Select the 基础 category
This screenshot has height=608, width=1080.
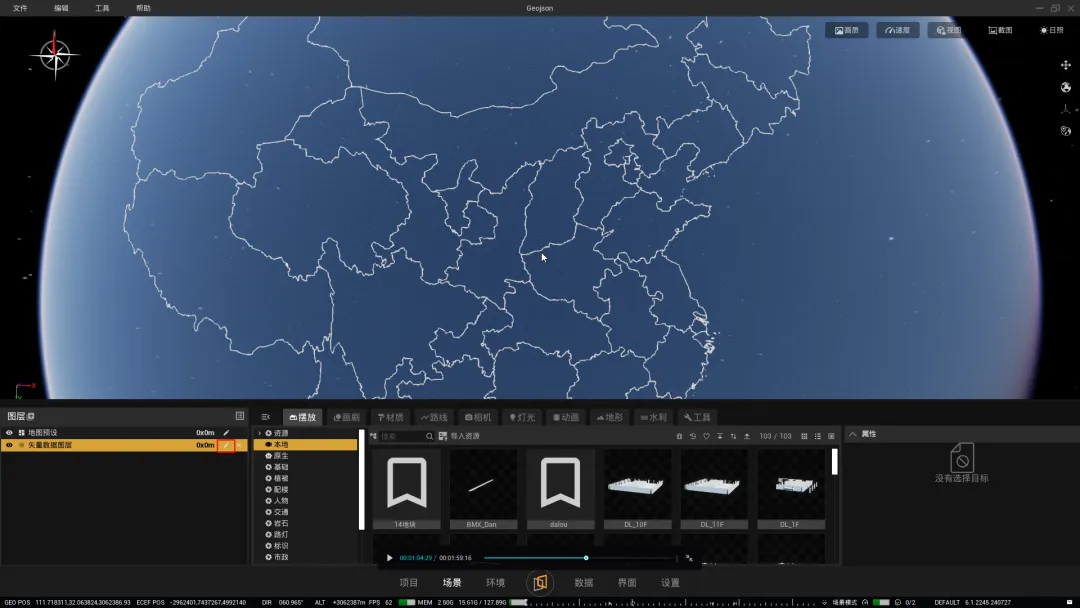tap(281, 467)
